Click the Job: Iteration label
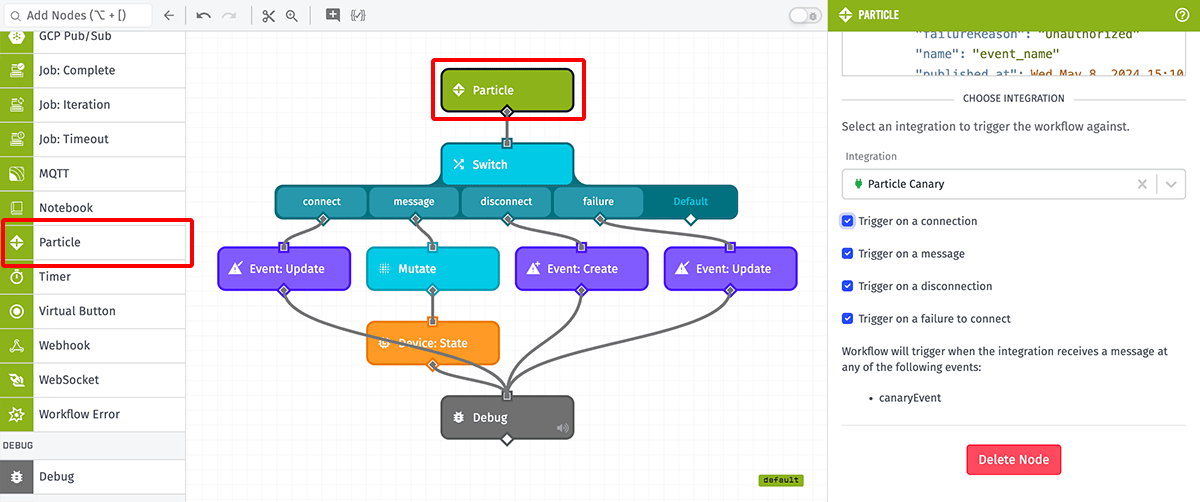1200x502 pixels. pyautogui.click(x=75, y=105)
